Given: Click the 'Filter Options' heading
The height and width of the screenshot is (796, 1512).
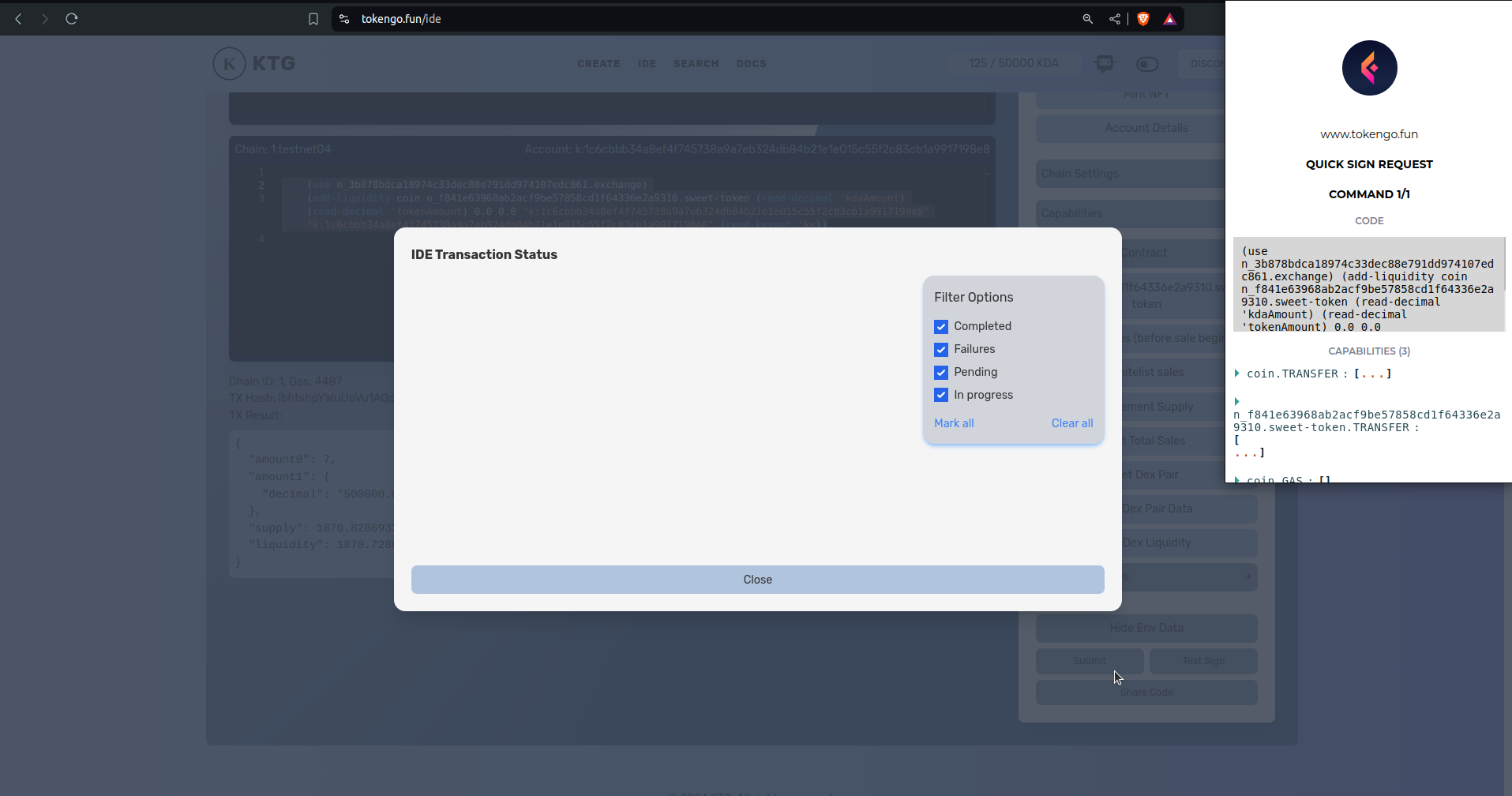Looking at the screenshot, I should (974, 297).
